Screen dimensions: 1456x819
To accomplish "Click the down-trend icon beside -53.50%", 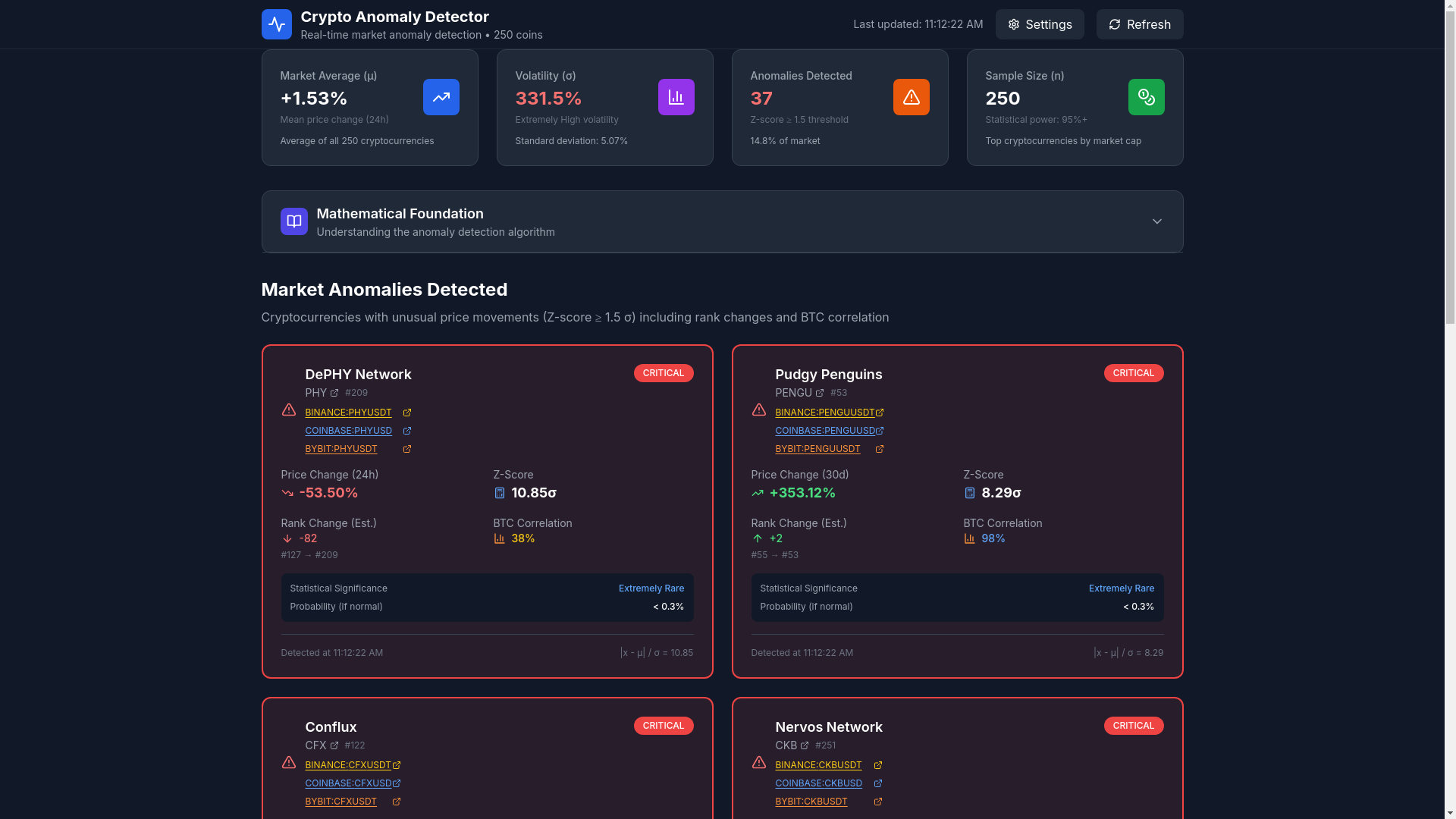I will point(287,493).
